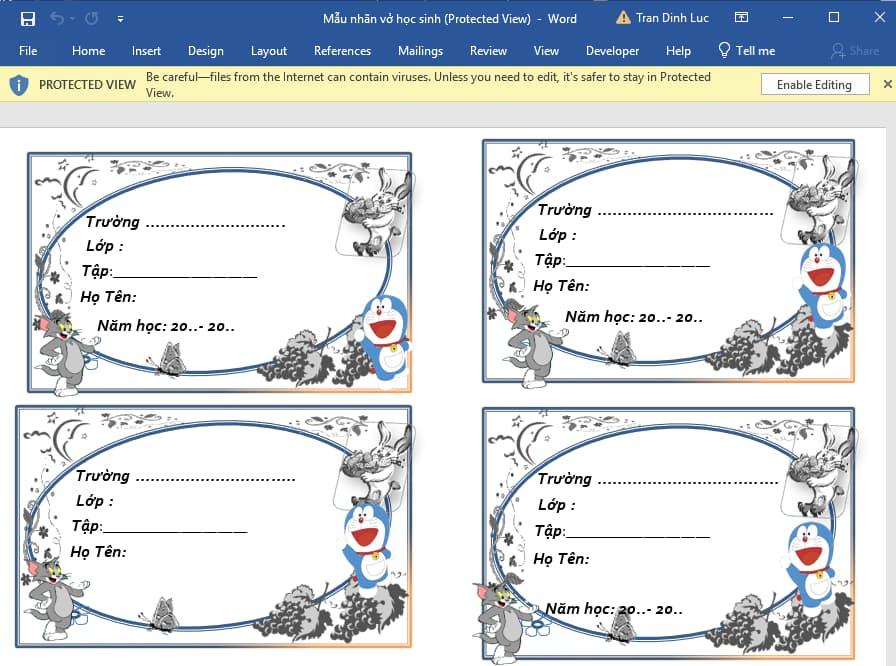This screenshot has height=666, width=896.
Task: Switch to the Home tab
Action: (89, 51)
